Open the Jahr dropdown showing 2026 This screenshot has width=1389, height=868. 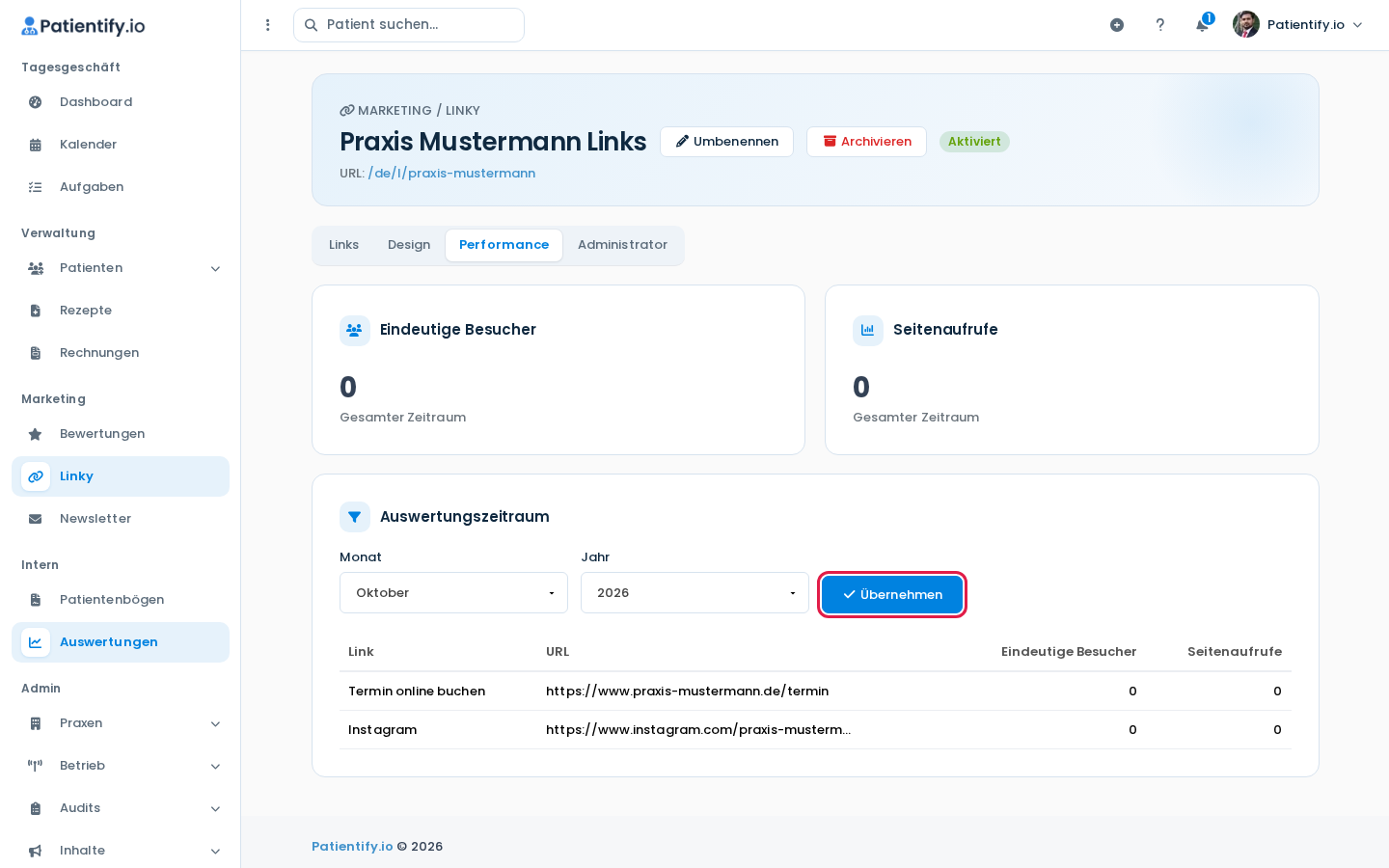[694, 593]
